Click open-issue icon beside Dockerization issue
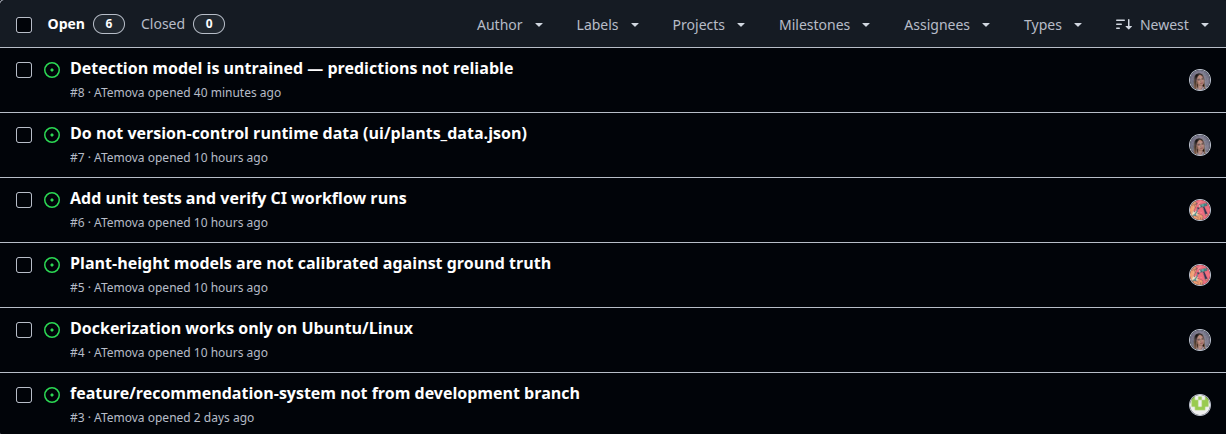This screenshot has width=1226, height=434. tap(52, 330)
